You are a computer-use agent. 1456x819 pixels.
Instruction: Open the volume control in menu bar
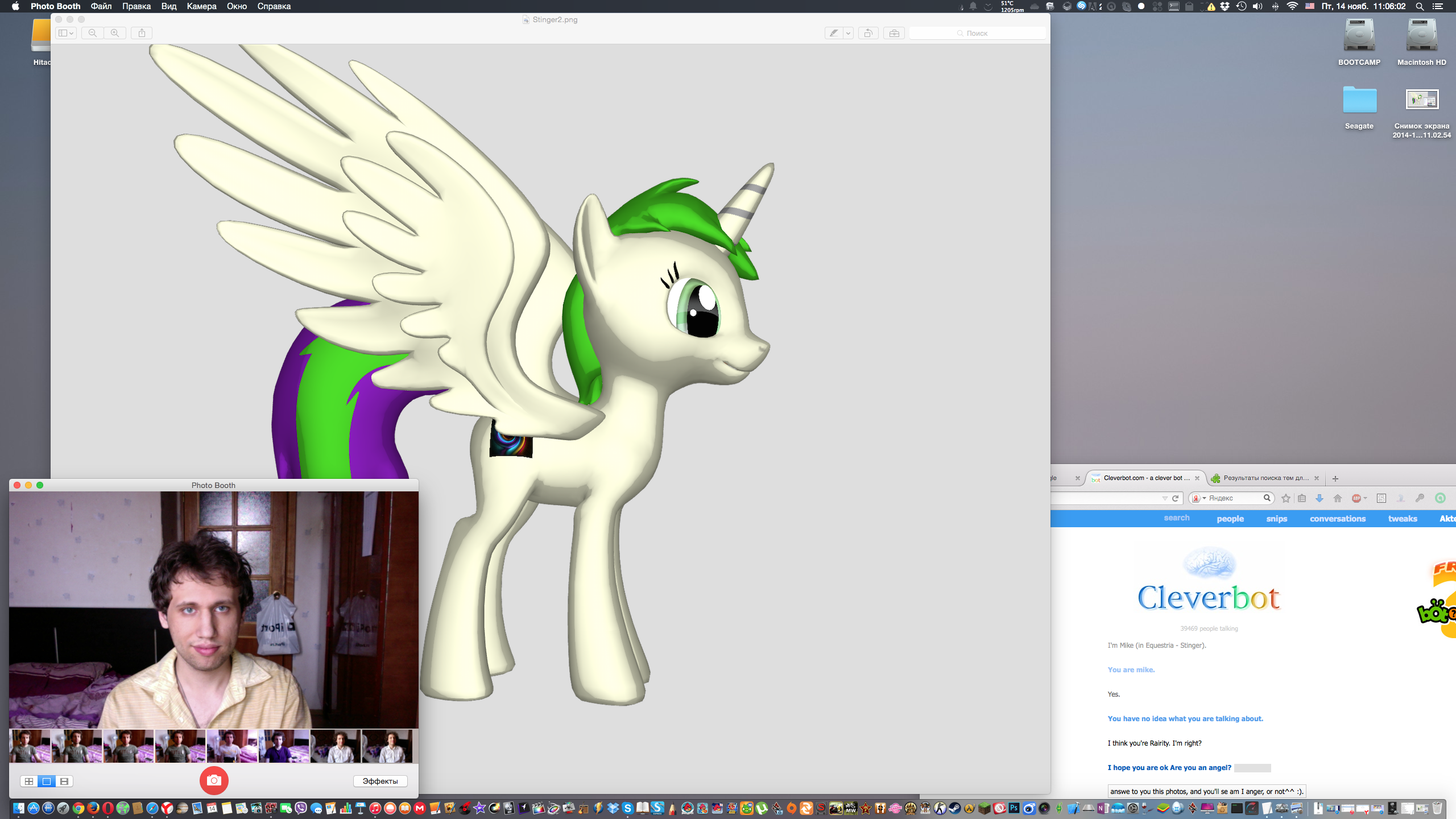pos(1258,6)
